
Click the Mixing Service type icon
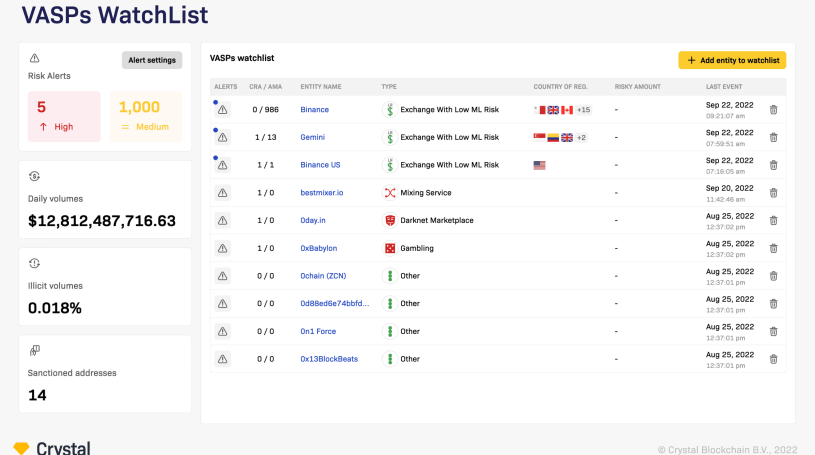tap(390, 193)
